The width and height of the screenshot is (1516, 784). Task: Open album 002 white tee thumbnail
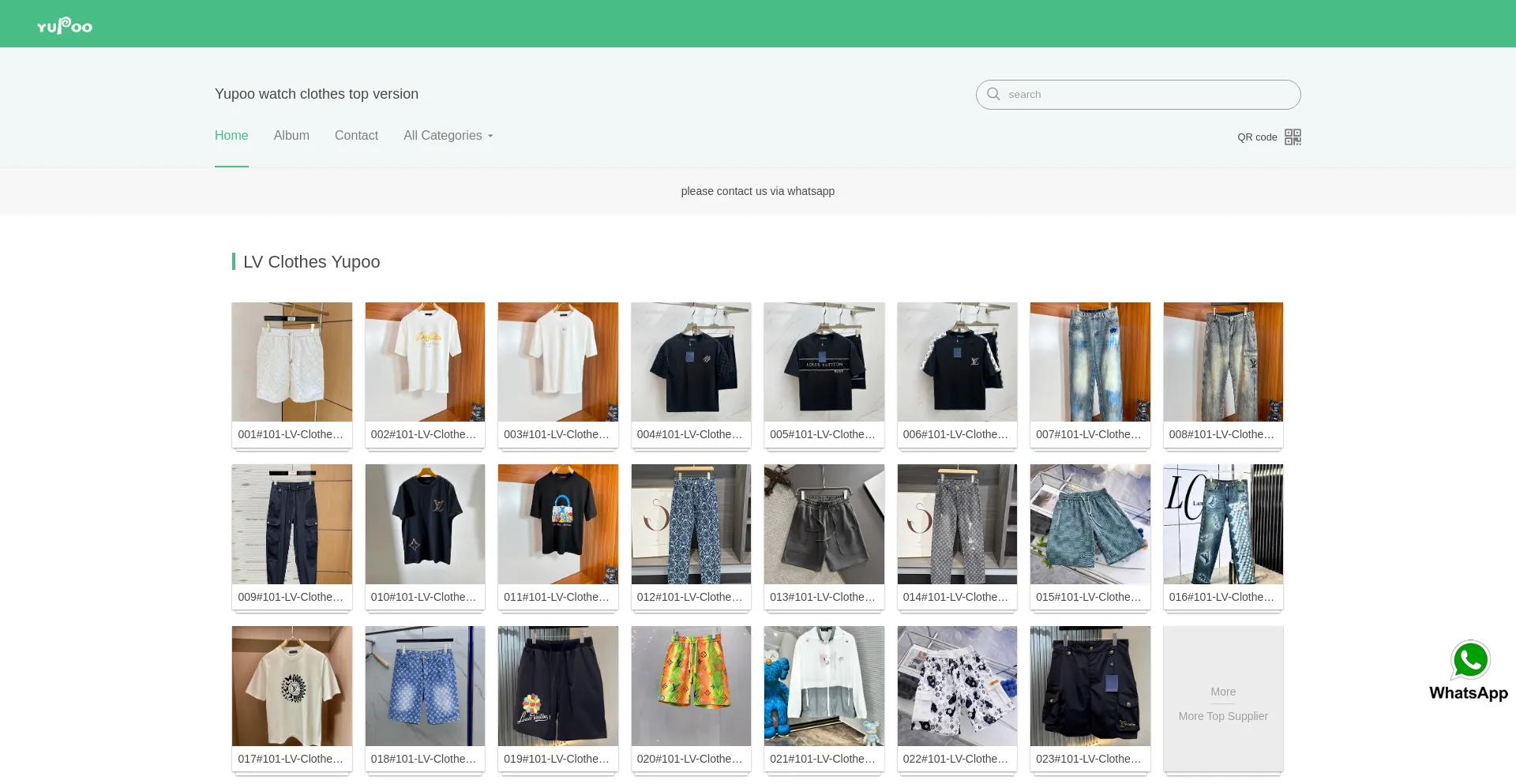pyautogui.click(x=425, y=362)
